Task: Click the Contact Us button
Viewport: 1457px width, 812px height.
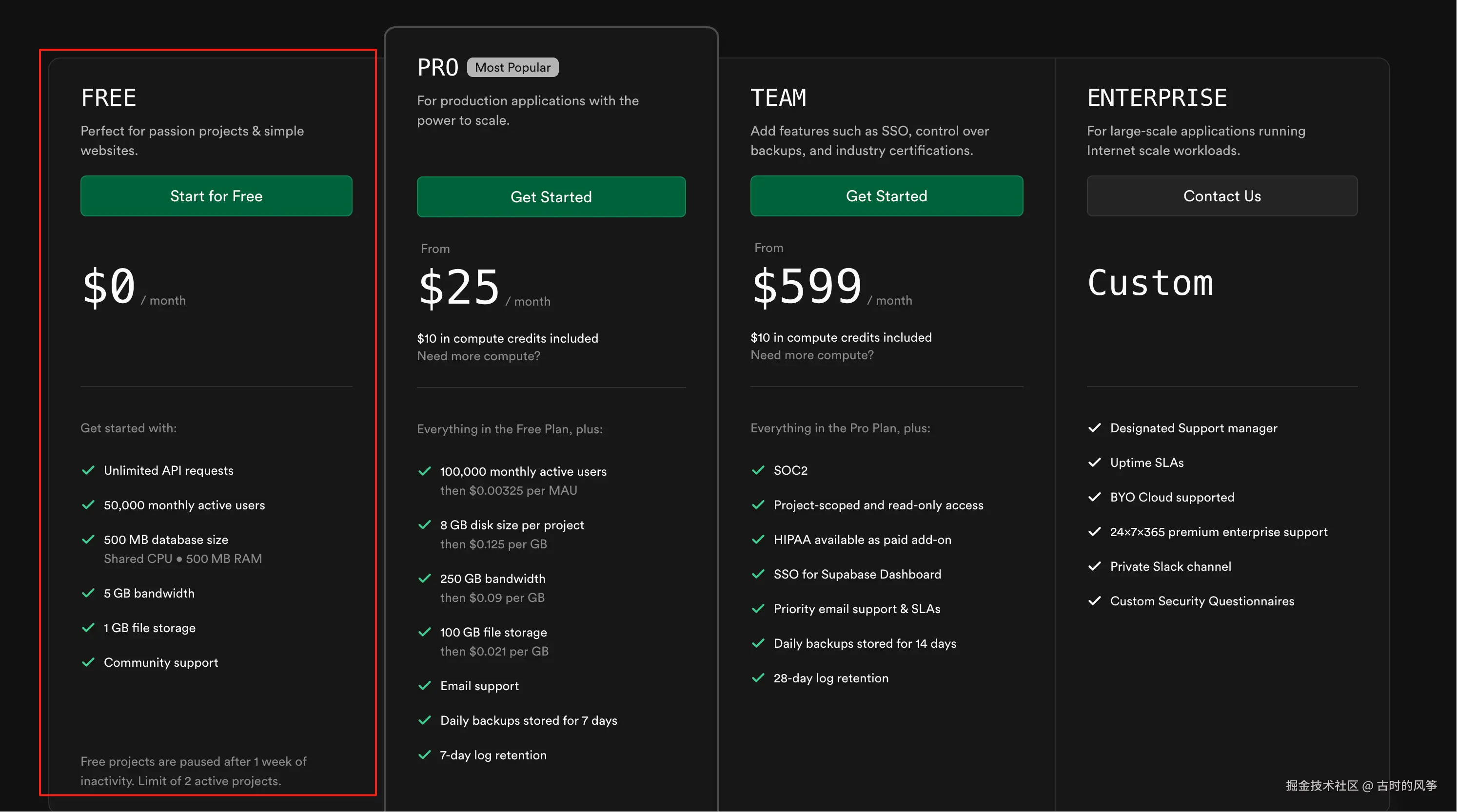Action: [x=1221, y=195]
